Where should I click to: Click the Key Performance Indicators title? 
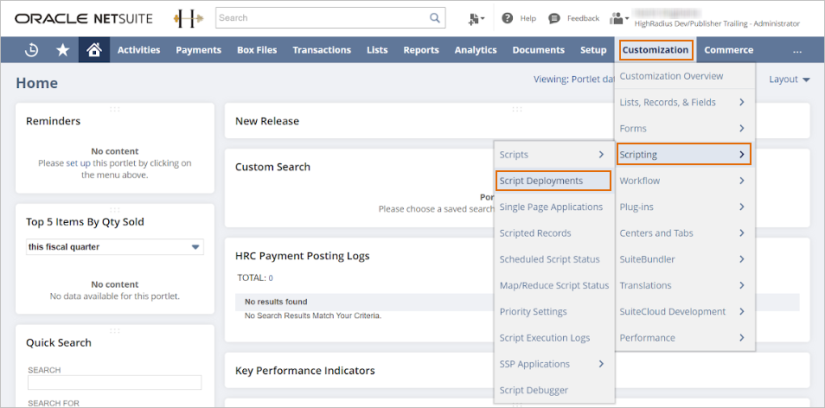305,371
